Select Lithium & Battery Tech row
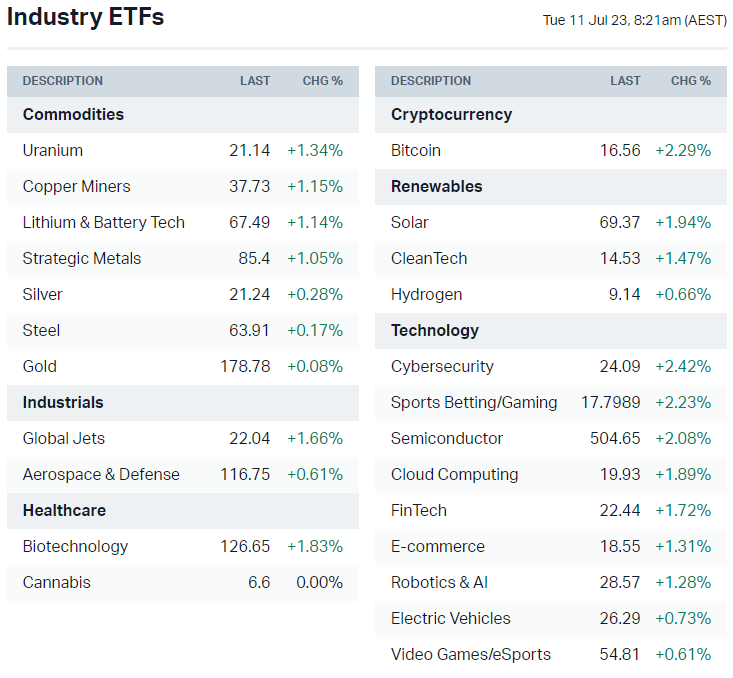Screen dimensions: 733x678 103,222
